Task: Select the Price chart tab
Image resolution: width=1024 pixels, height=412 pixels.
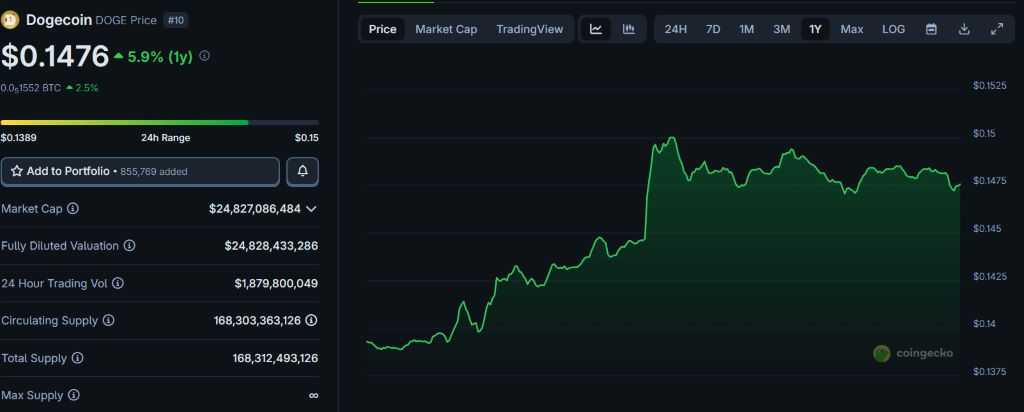Action: tap(382, 29)
